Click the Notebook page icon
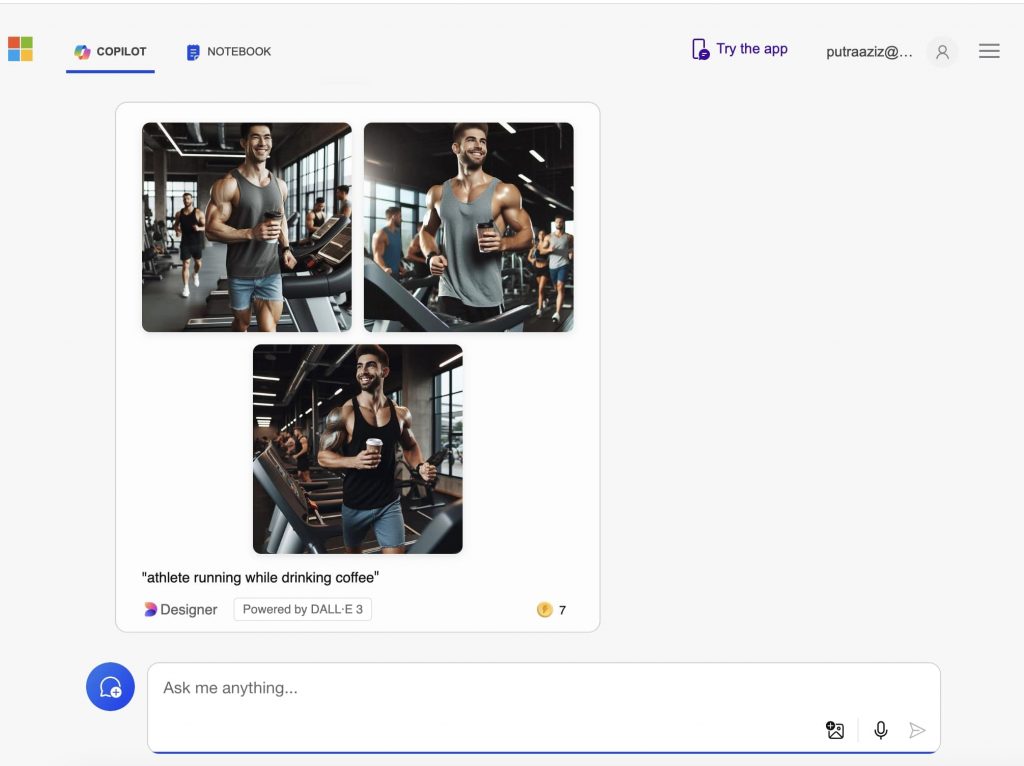The width and height of the screenshot is (1024, 766). tap(193, 52)
